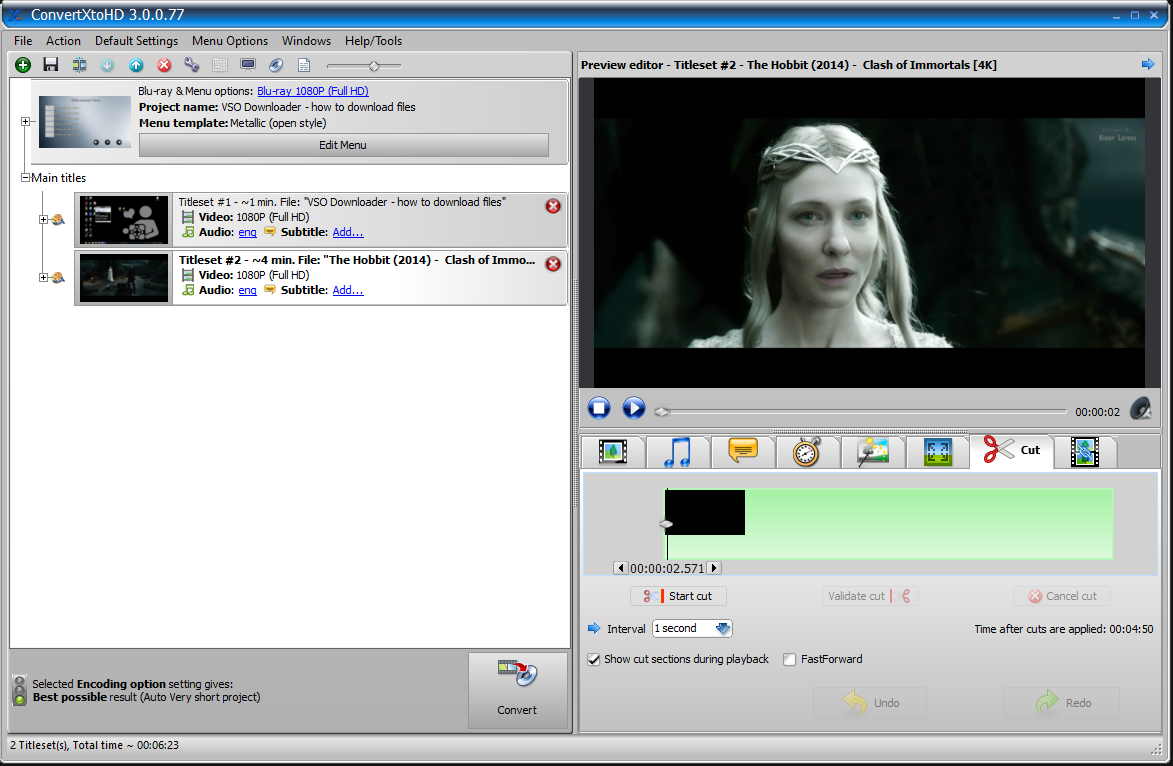Open the resize framing tab
Screen dimensions: 1173x766
pos(937,452)
